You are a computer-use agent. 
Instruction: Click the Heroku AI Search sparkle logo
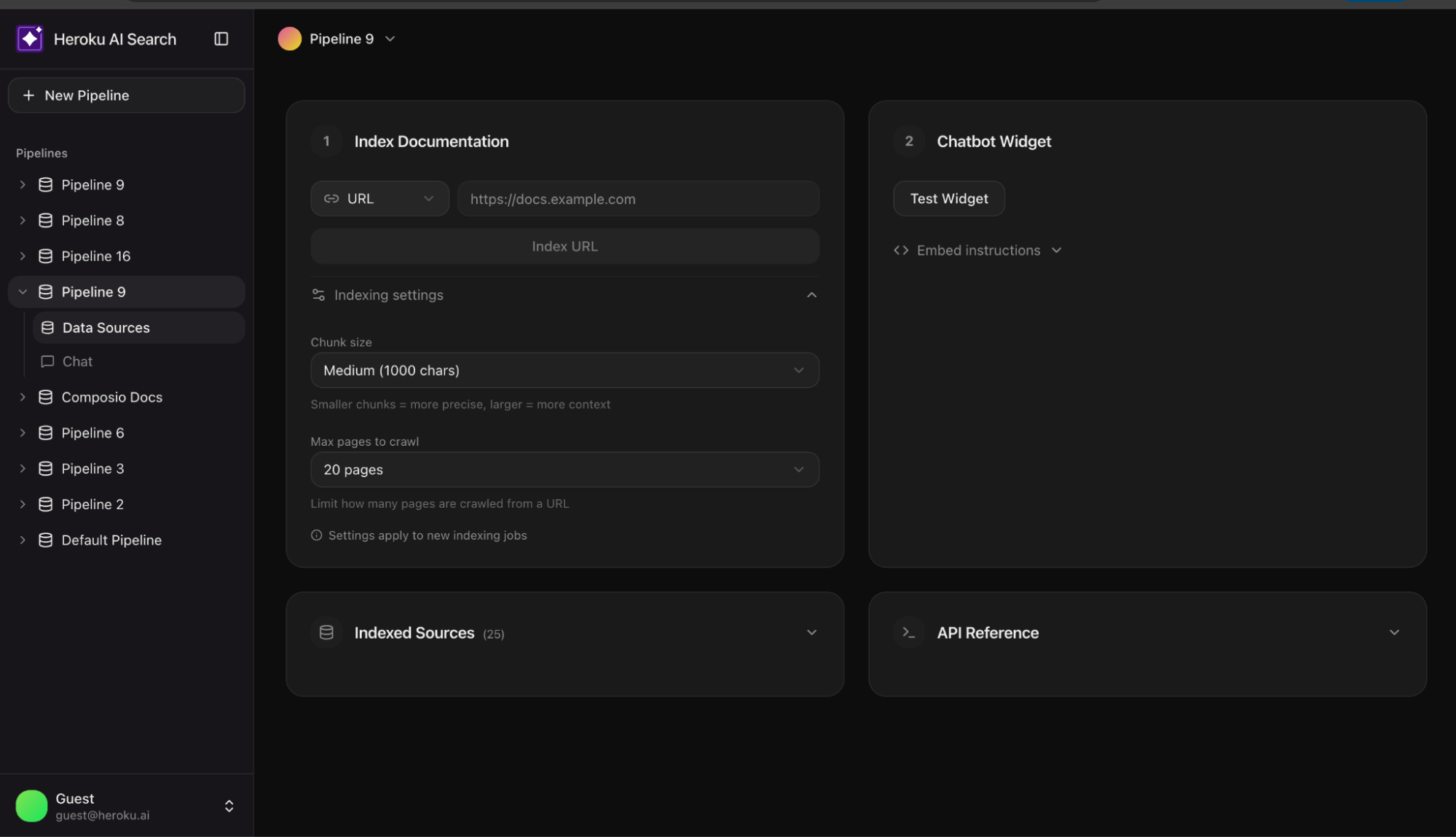[x=29, y=39]
